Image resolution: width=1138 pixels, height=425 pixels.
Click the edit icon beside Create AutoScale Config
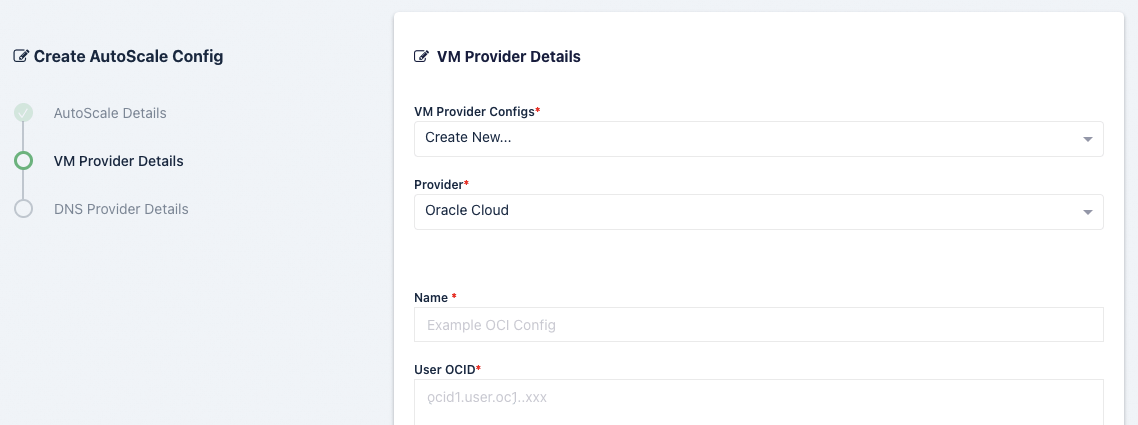21,57
